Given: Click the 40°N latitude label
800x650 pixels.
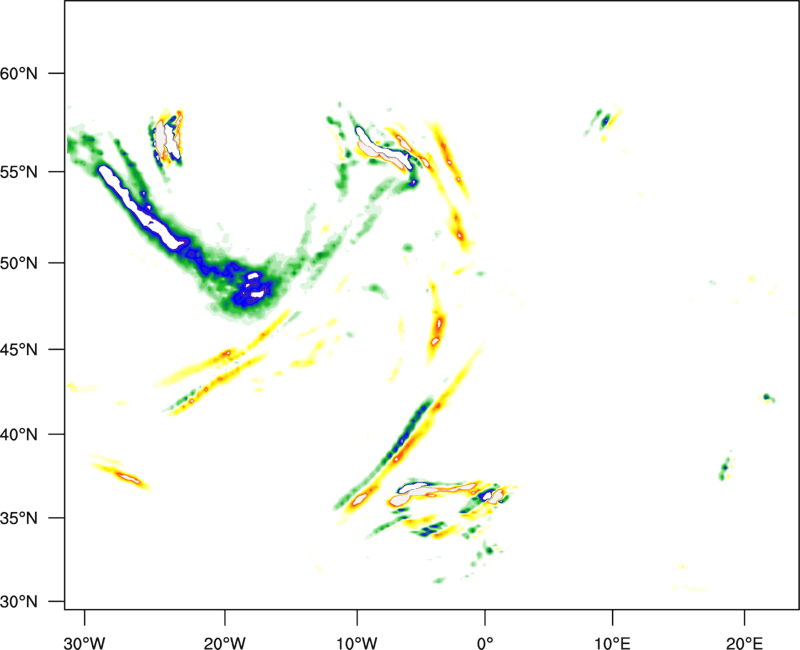Looking at the screenshot, I should tap(19, 435).
